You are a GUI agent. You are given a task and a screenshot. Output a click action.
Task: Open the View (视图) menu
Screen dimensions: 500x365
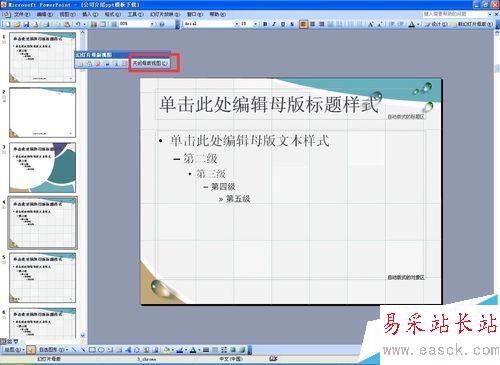tap(67, 14)
